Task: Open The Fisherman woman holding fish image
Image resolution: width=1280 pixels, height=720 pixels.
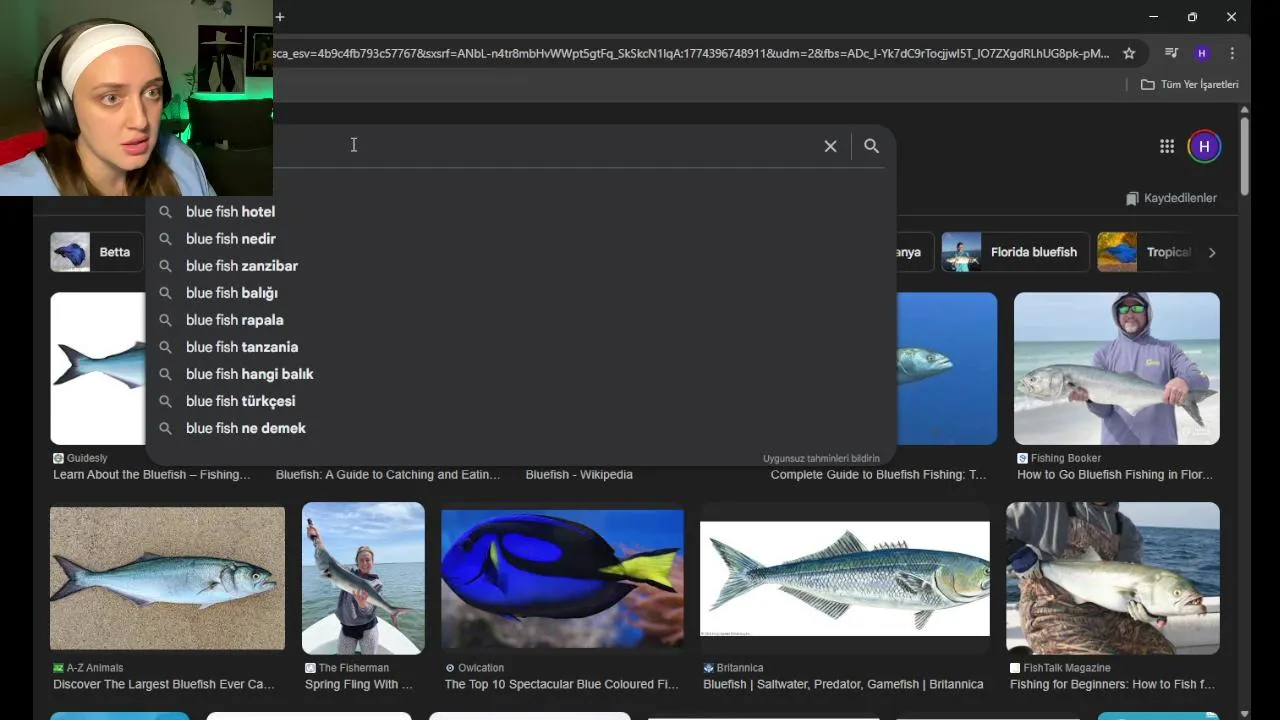Action: coord(363,578)
